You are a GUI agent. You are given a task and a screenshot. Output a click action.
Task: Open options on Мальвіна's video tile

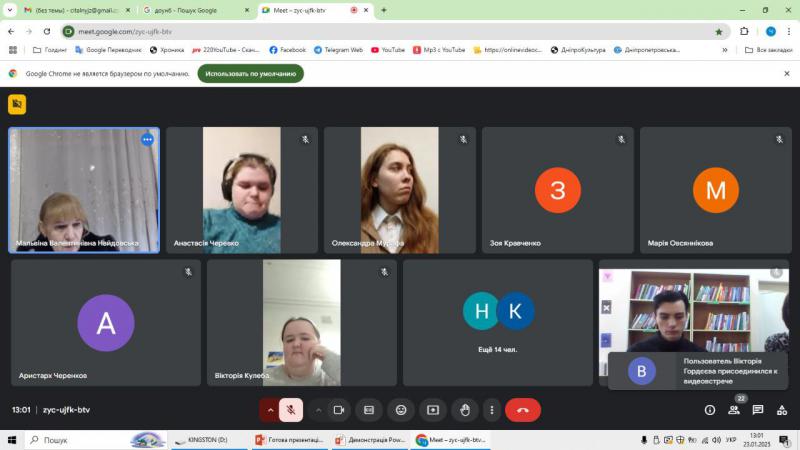point(147,139)
